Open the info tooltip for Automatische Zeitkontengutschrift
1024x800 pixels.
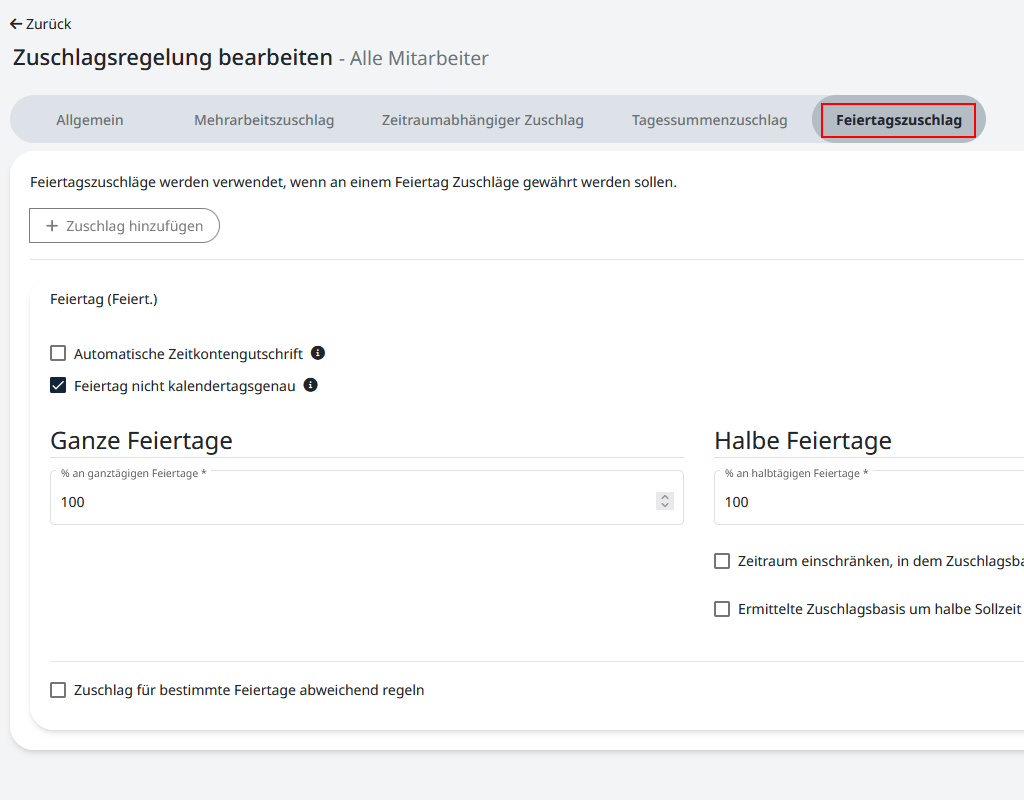click(318, 352)
